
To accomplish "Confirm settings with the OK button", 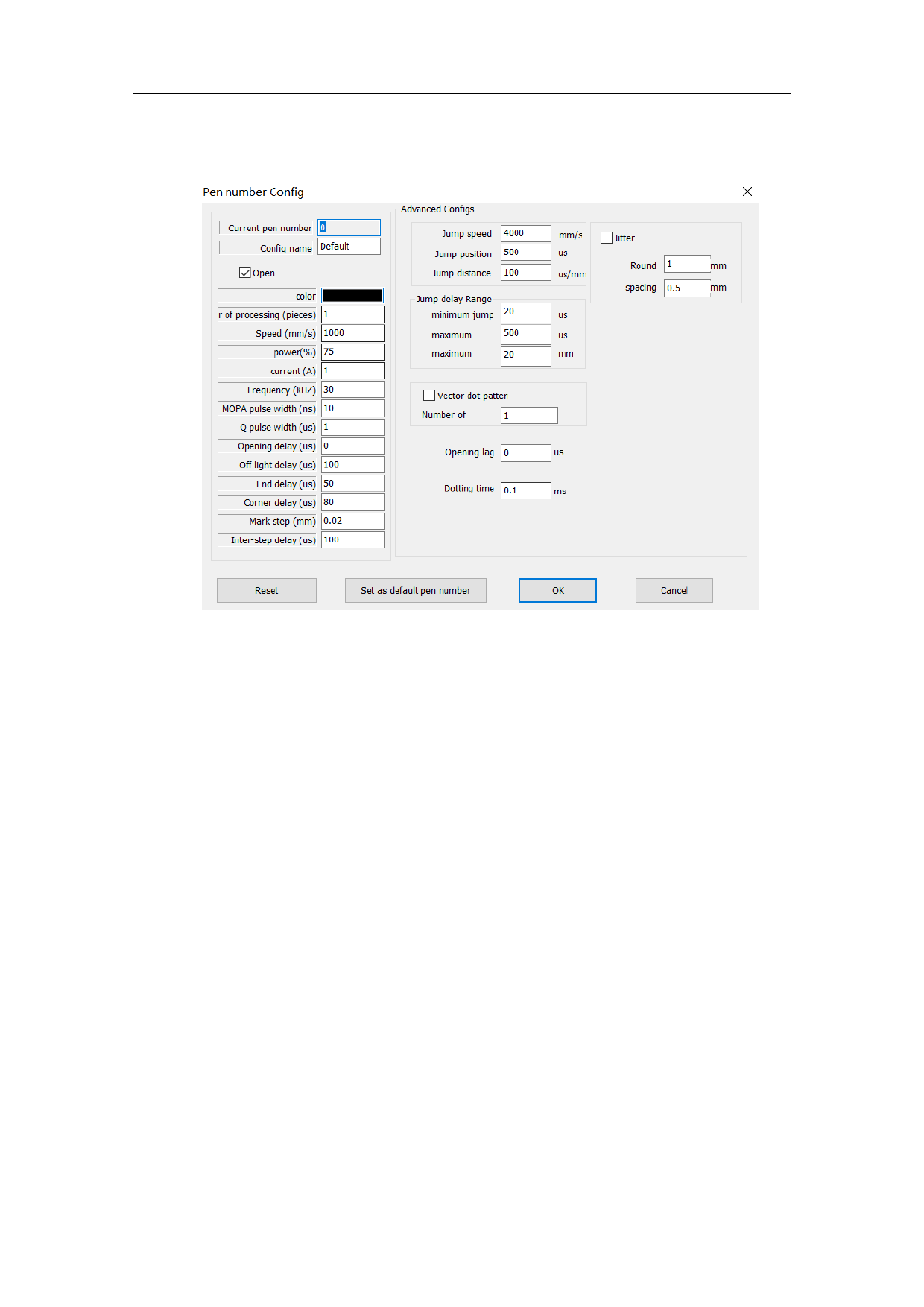I will tap(557, 590).
